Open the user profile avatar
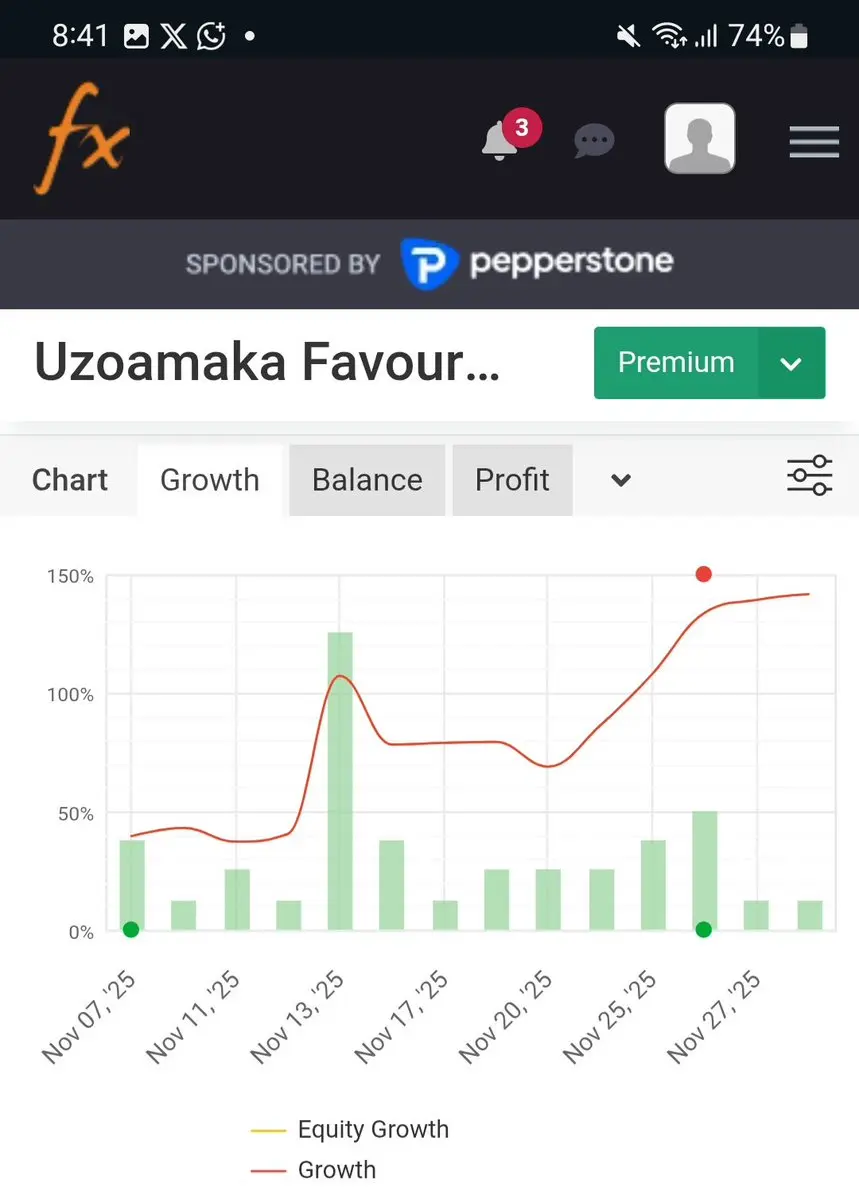Screen dimensions: 859x1199 click(x=700, y=138)
